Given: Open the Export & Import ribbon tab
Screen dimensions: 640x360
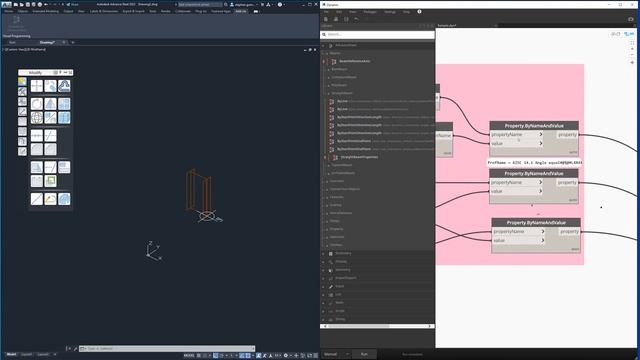Looking at the screenshot, I should [133, 11].
